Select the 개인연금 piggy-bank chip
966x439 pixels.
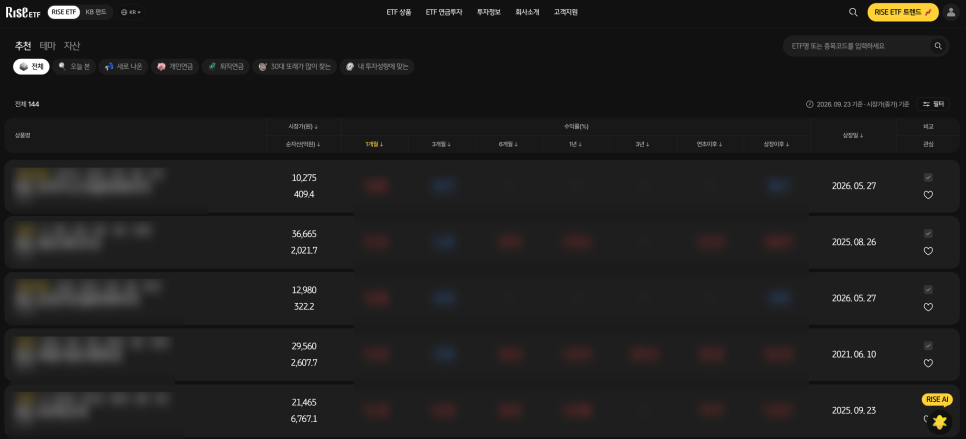[175, 66]
